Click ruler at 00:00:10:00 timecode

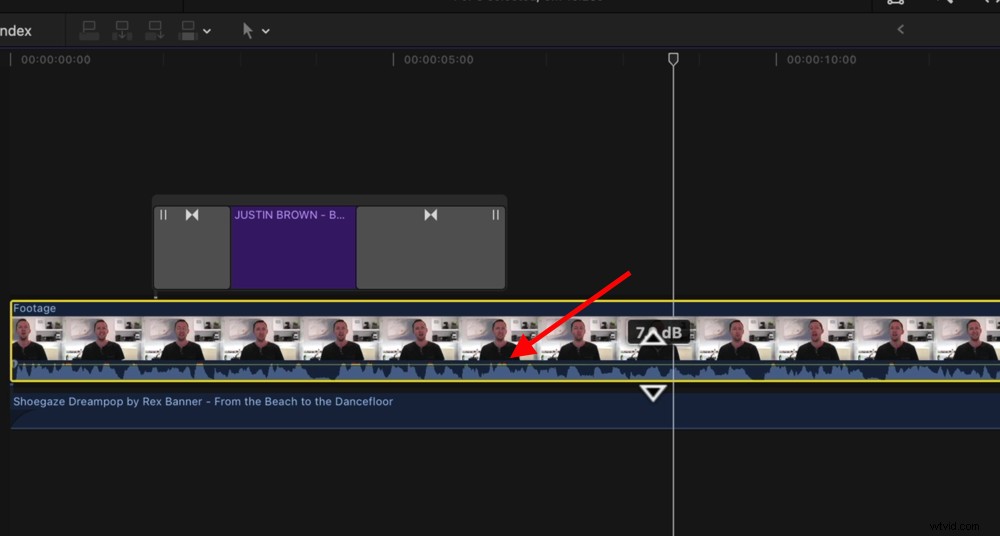pos(821,60)
